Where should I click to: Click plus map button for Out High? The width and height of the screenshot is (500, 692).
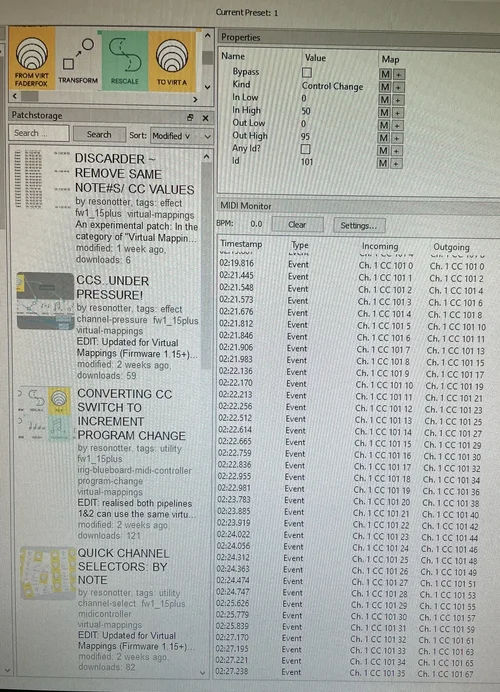pos(396,138)
